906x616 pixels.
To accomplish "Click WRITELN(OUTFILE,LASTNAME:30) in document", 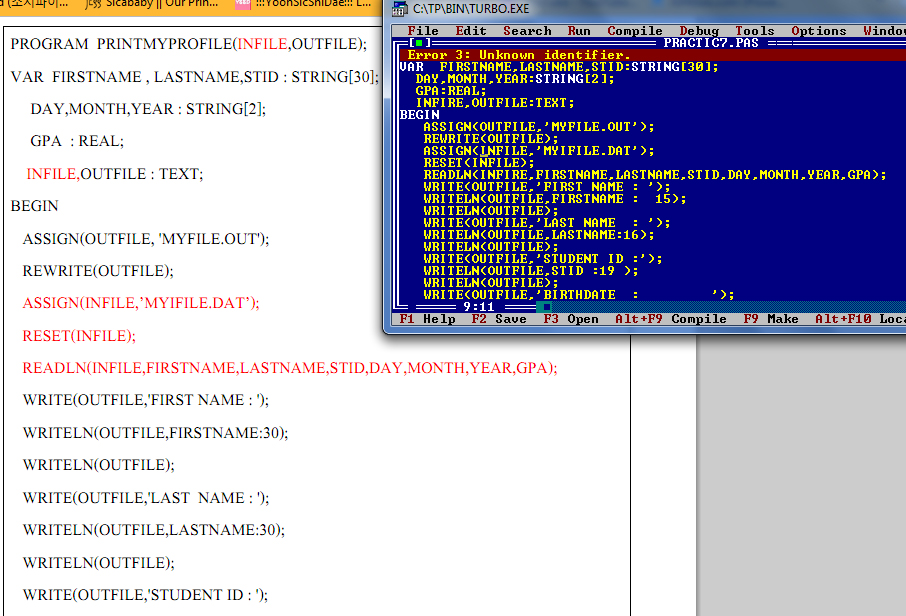I will [x=153, y=530].
